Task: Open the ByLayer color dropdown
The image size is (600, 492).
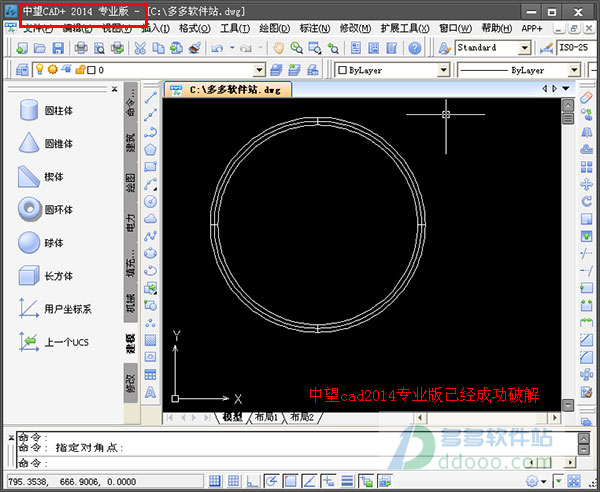Action: (x=443, y=70)
